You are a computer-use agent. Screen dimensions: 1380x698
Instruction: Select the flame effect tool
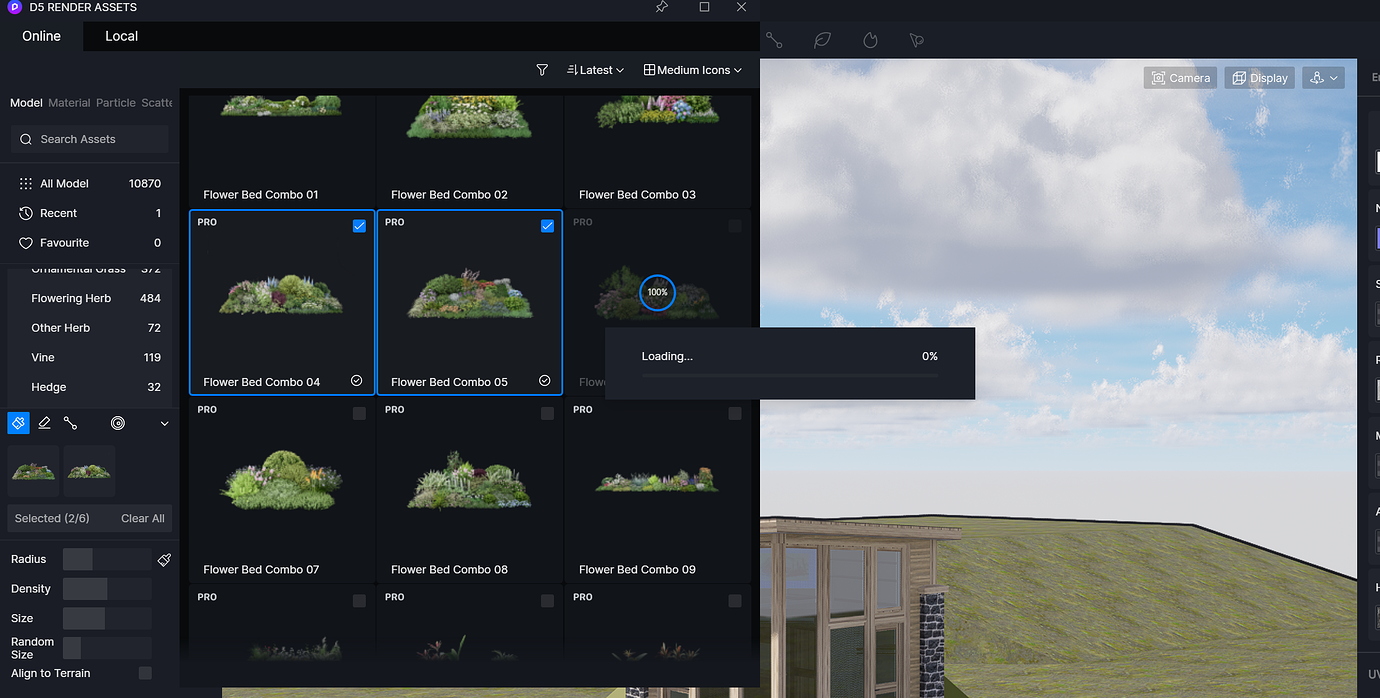coord(870,40)
